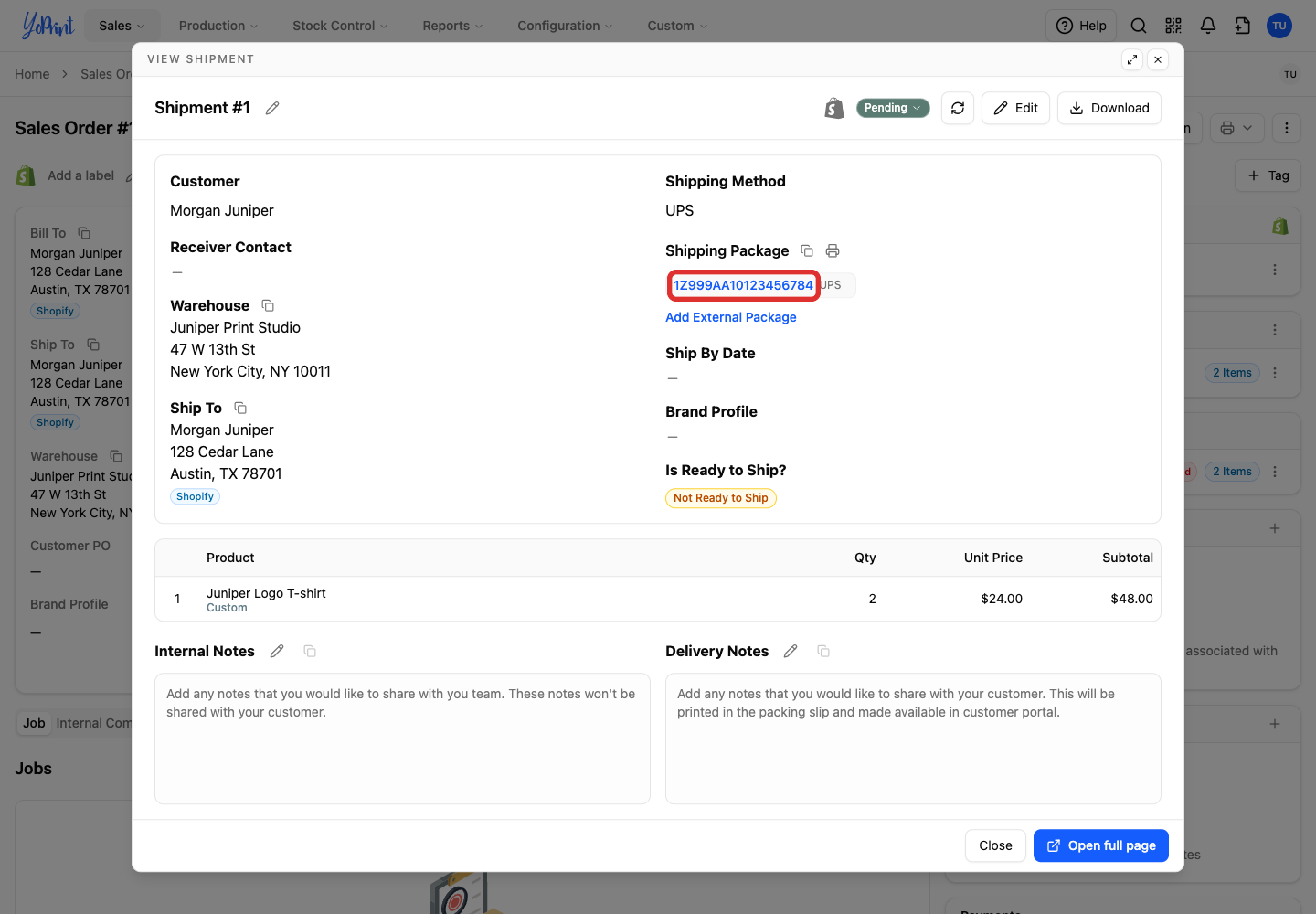Download the shipment document

[x=1109, y=108]
